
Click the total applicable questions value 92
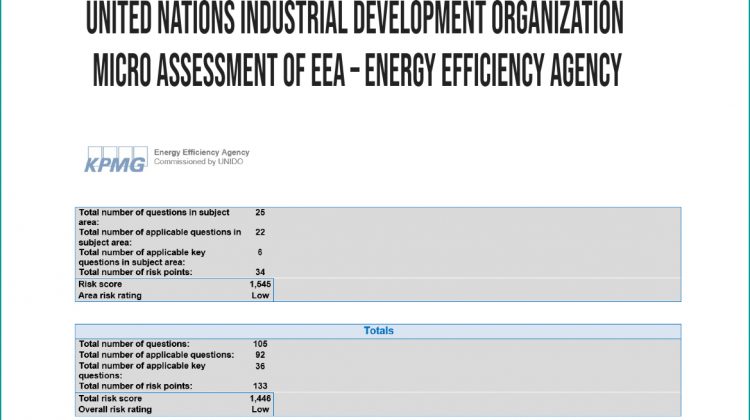260,355
